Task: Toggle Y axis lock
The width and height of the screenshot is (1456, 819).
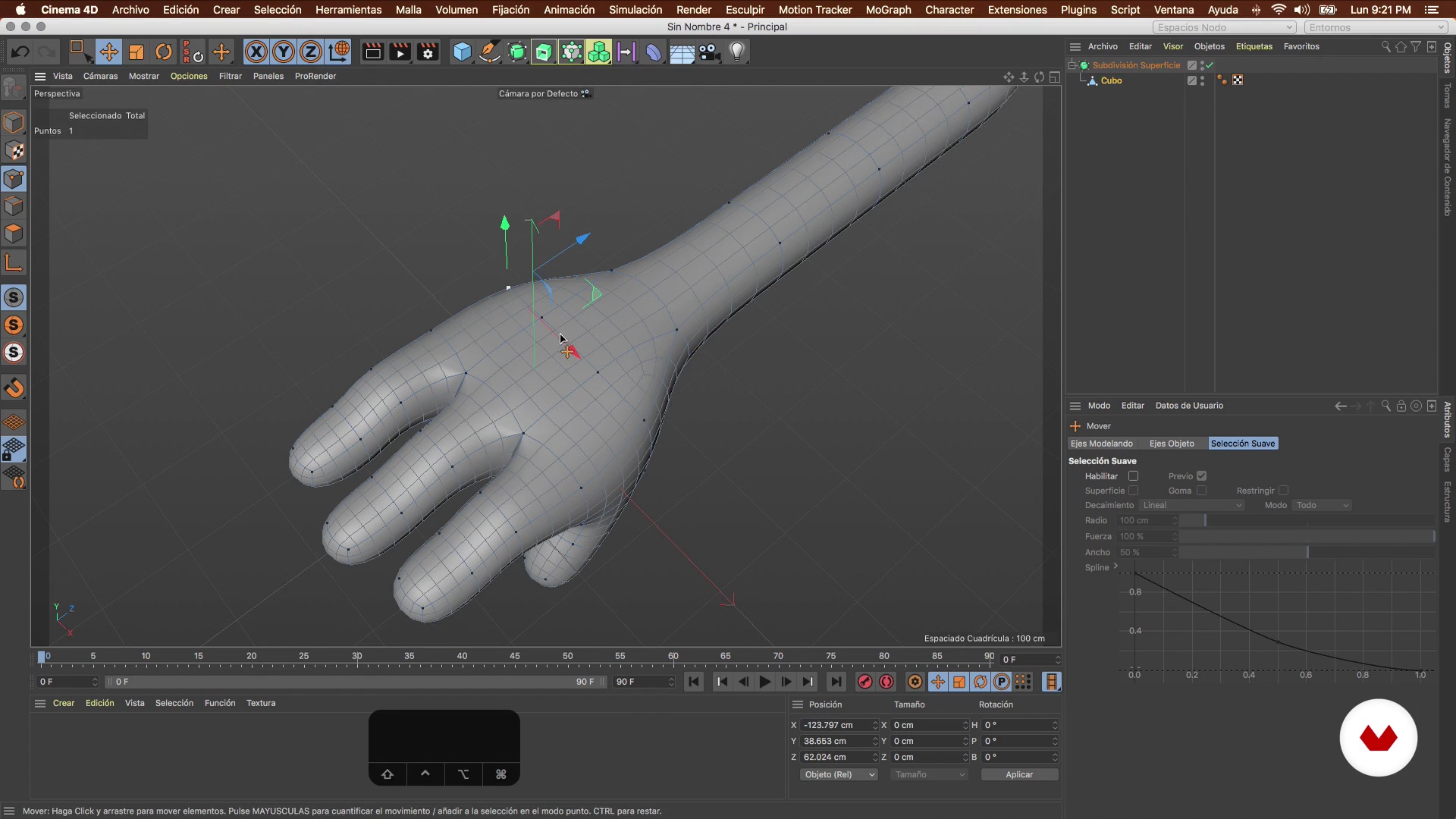Action: click(x=284, y=52)
